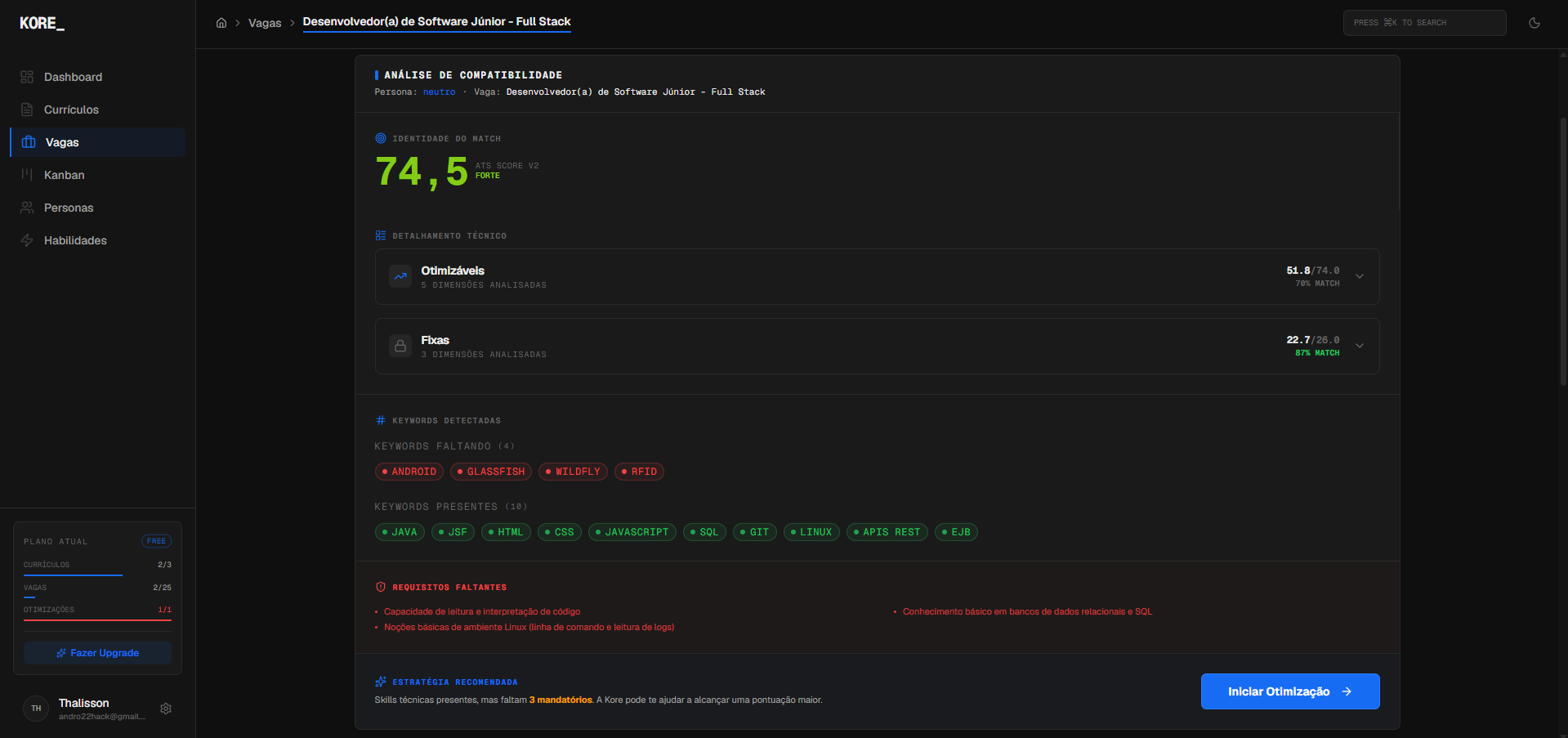The height and width of the screenshot is (738, 1568).
Task: Click the Detalhamento Técnico list icon
Action: [x=381, y=235]
